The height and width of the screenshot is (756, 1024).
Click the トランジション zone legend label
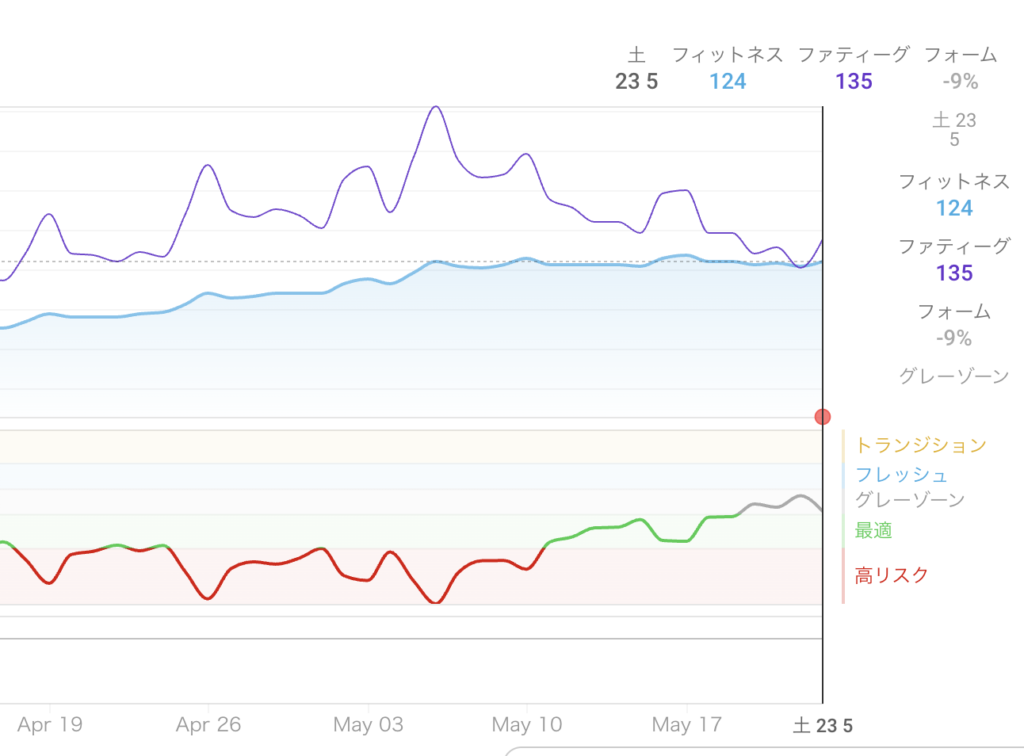point(920,445)
